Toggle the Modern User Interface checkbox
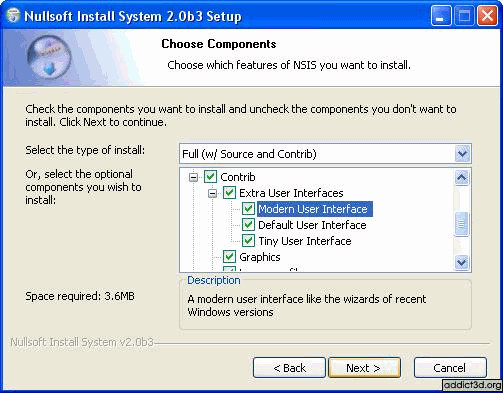This screenshot has width=503, height=393. 248,209
